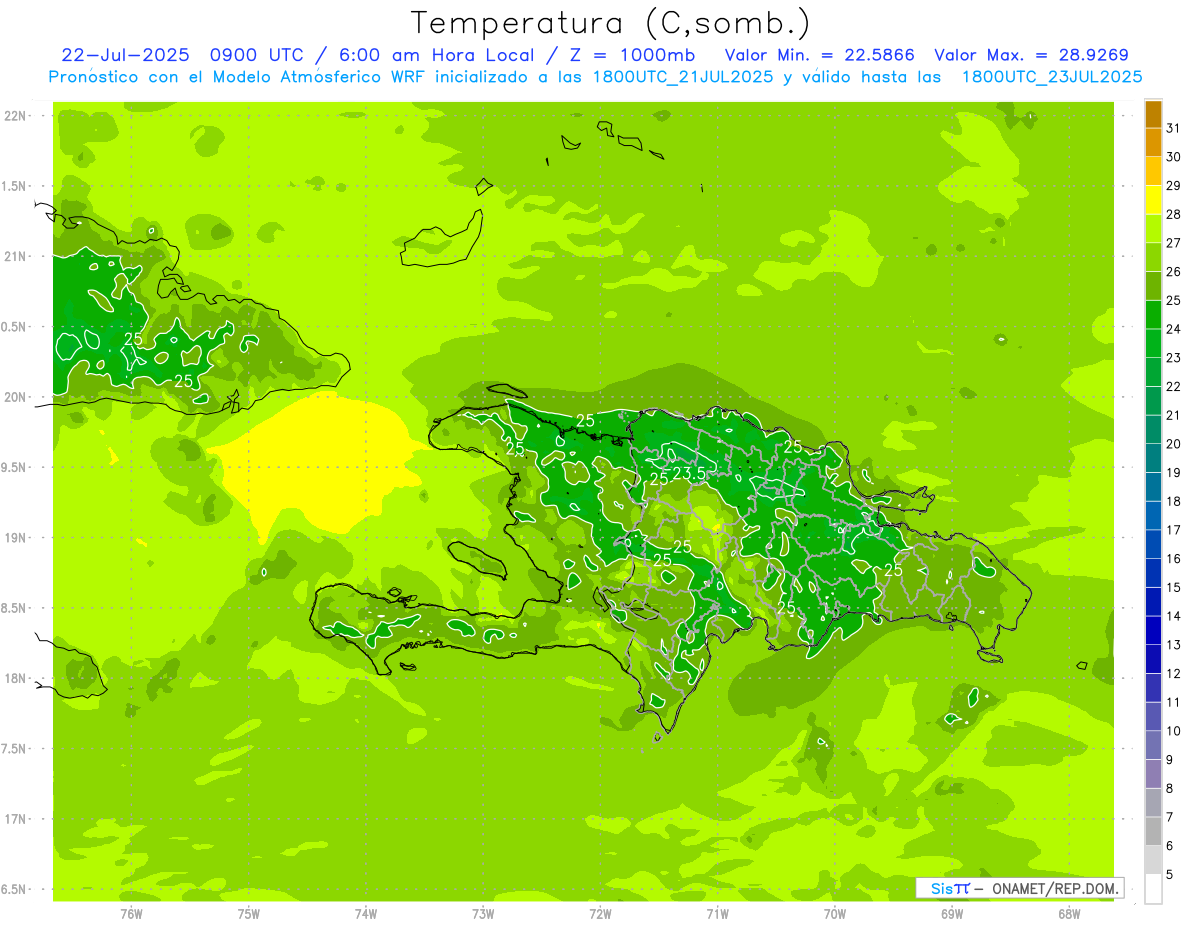Click the "24" value on color scale

(1174, 329)
